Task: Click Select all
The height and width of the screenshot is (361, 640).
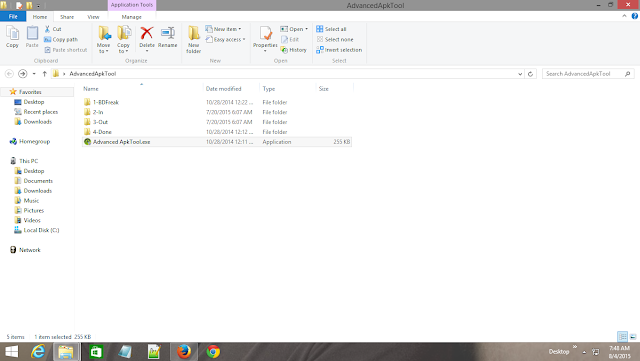Action: click(331, 29)
